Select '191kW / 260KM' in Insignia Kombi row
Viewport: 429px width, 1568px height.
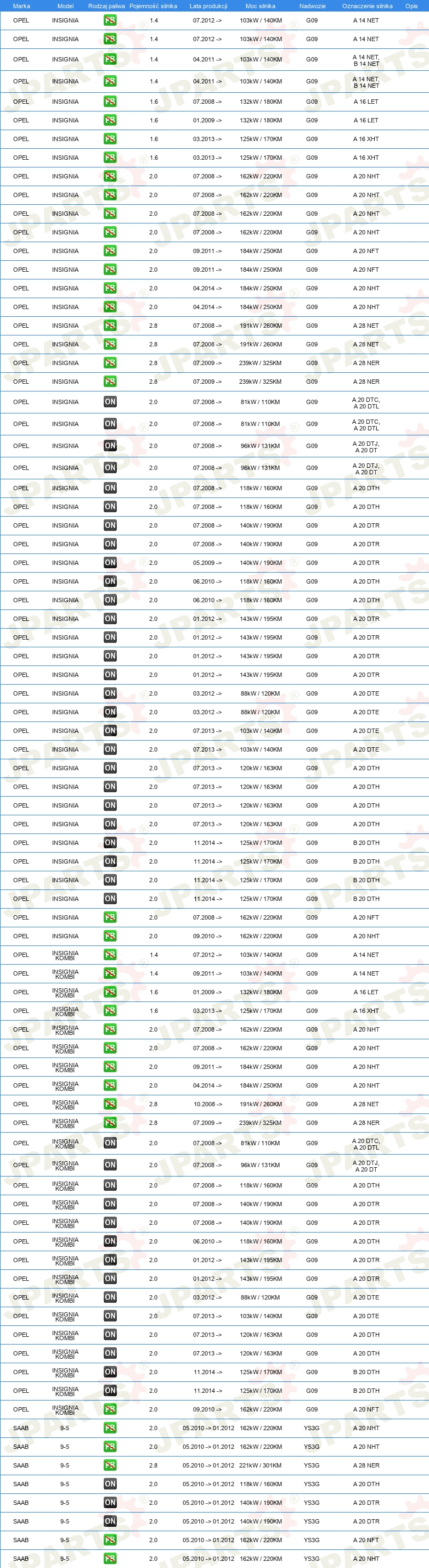(261, 1104)
